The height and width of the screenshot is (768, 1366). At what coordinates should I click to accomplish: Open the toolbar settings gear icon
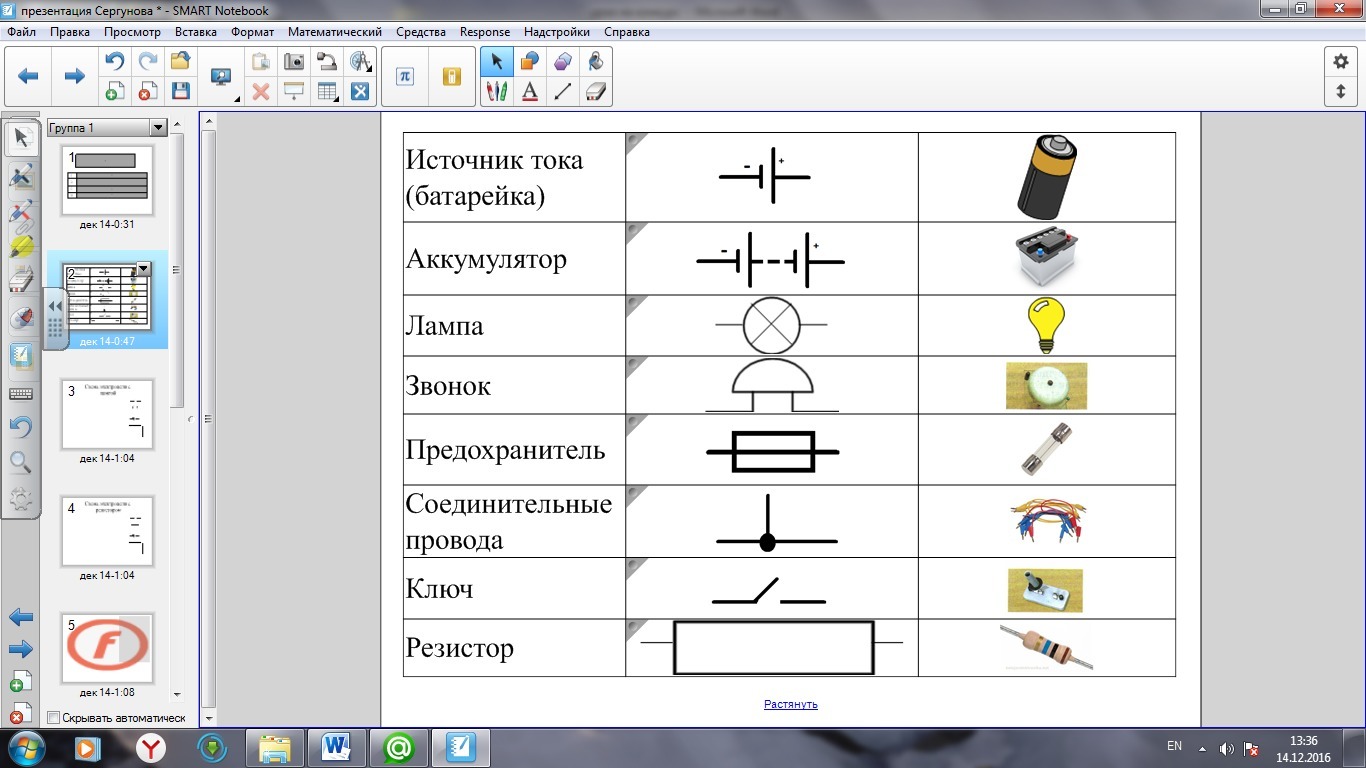1341,62
